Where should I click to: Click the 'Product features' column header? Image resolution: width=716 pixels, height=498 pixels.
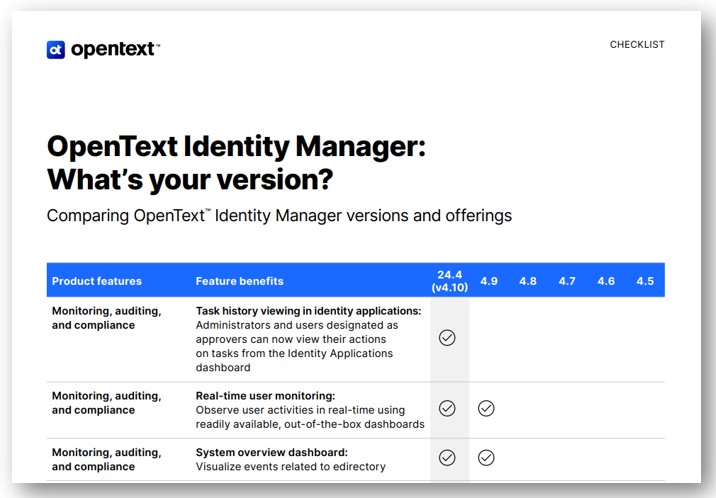[x=97, y=281]
